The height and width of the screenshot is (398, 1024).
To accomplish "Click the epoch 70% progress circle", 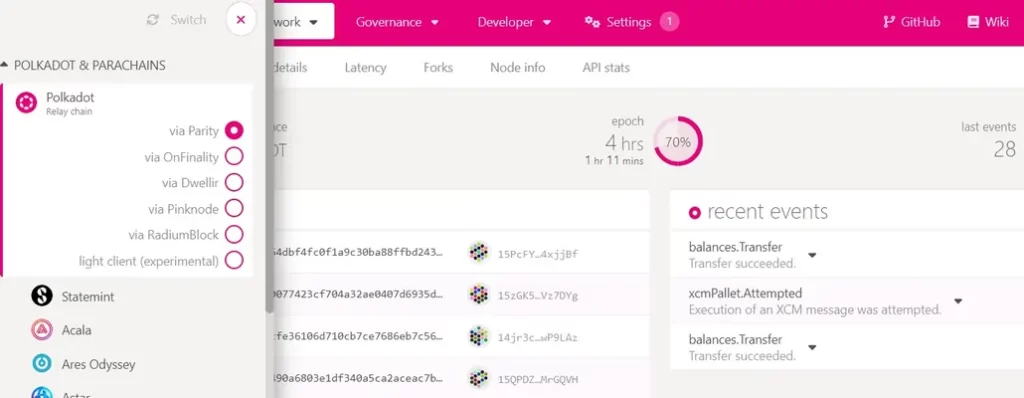I will [678, 141].
